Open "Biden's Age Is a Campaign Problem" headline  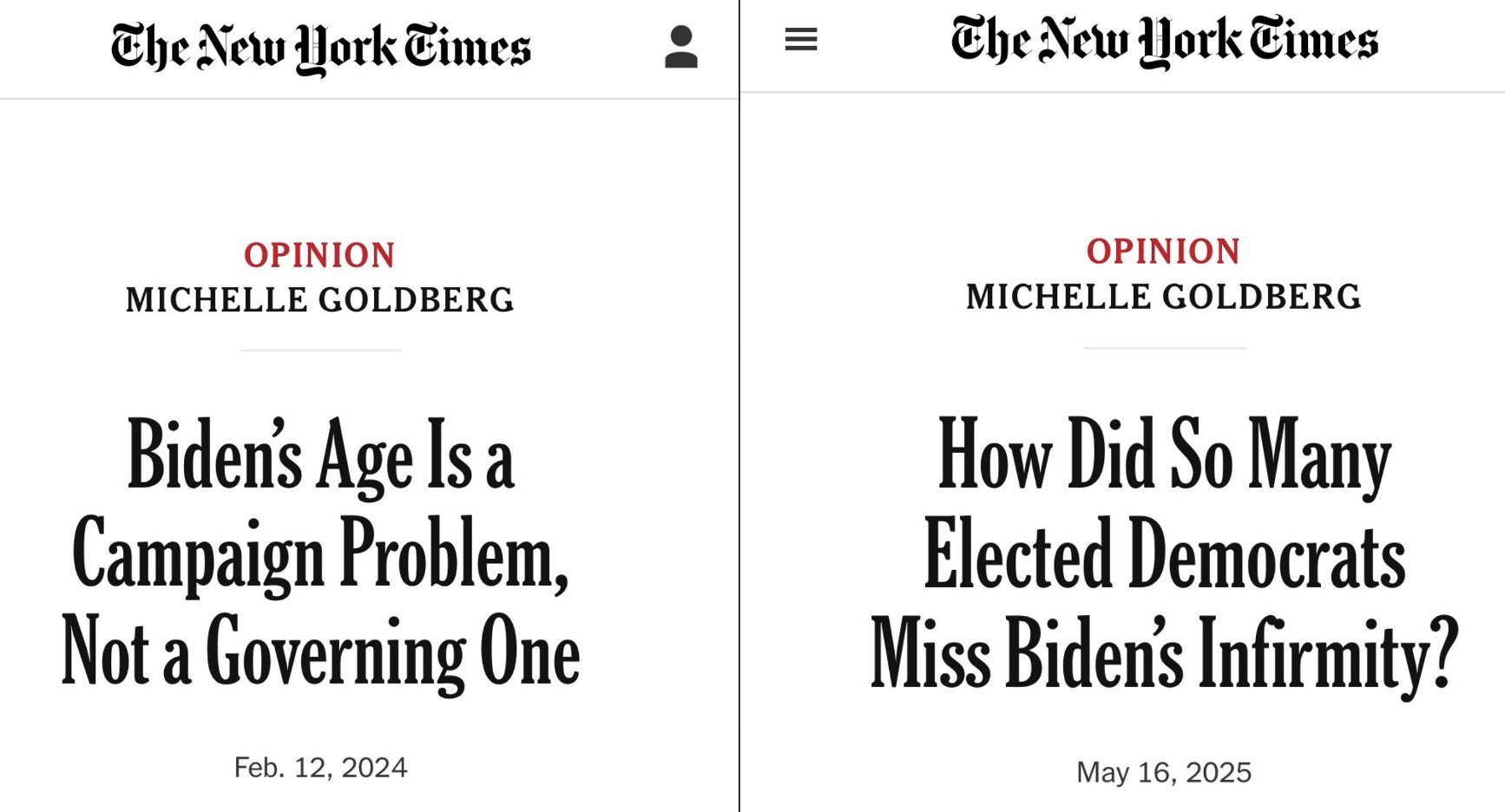[320, 553]
